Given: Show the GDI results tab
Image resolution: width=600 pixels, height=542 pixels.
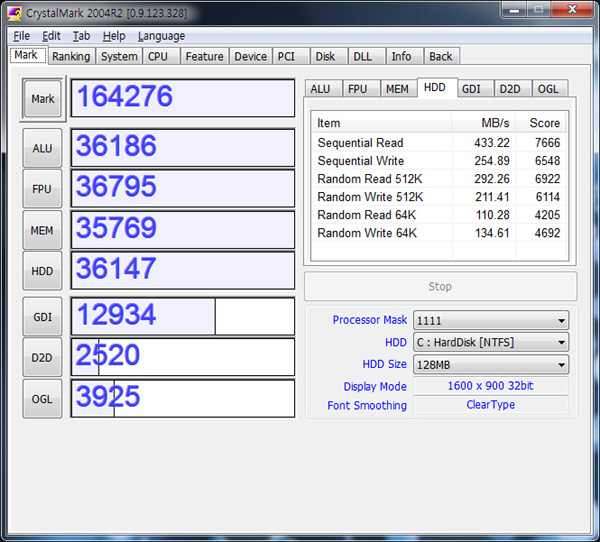Looking at the screenshot, I should point(475,89).
